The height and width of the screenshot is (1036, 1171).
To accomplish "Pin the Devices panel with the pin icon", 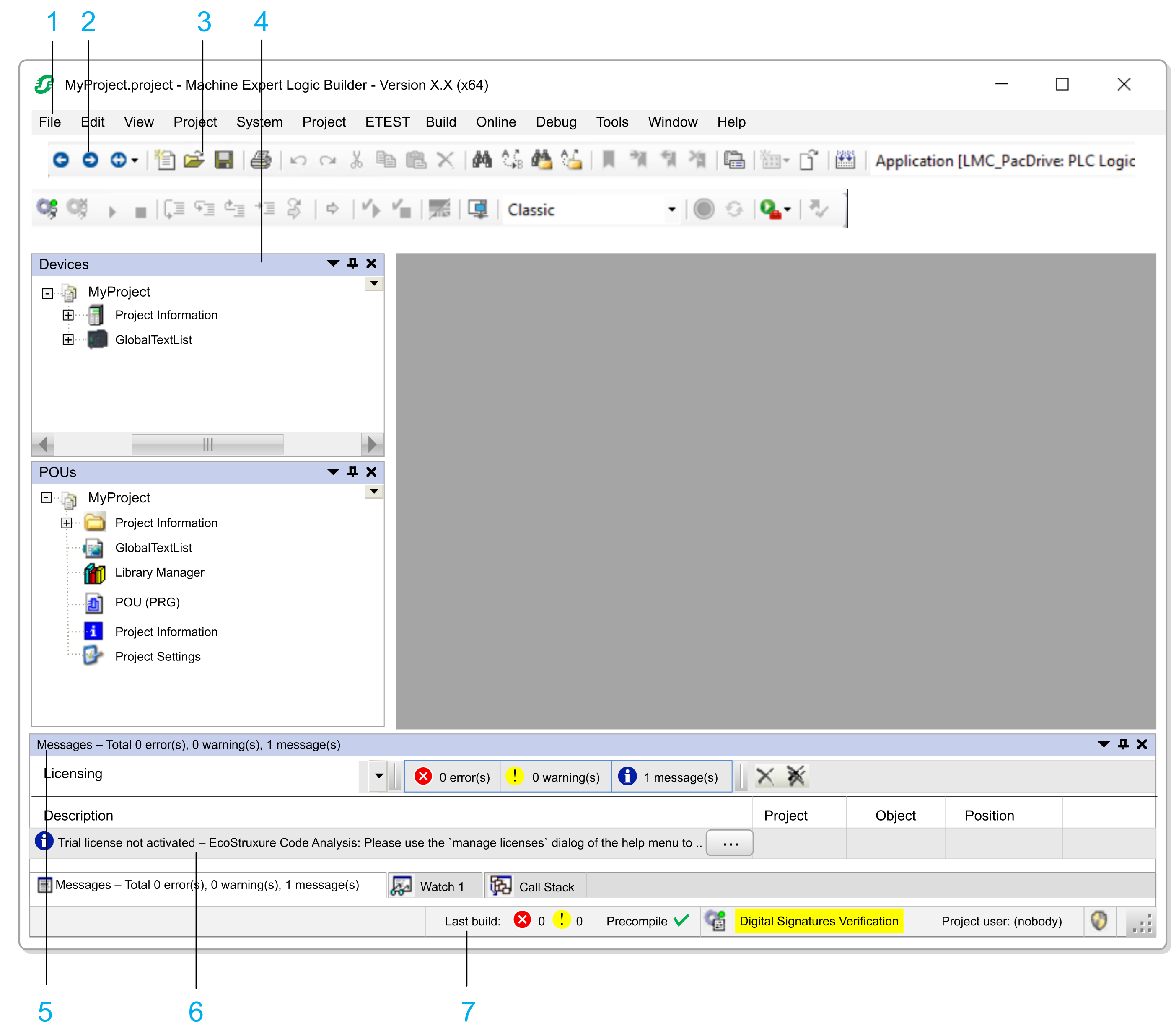I will tap(352, 264).
